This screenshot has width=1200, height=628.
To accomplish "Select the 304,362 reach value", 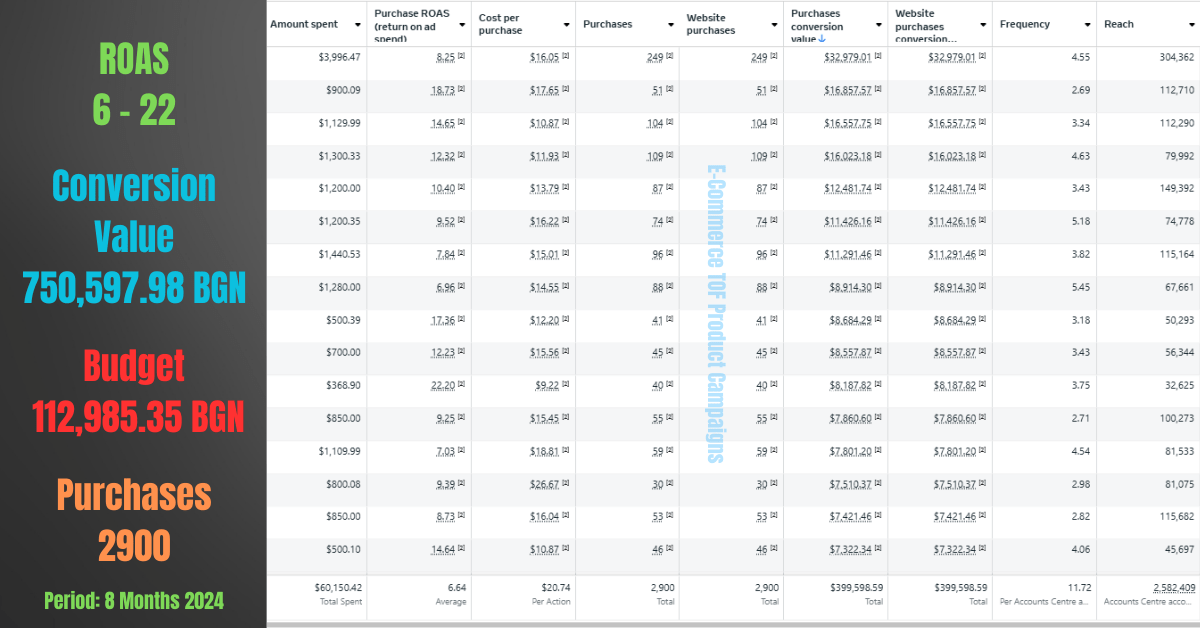I will coord(1177,58).
